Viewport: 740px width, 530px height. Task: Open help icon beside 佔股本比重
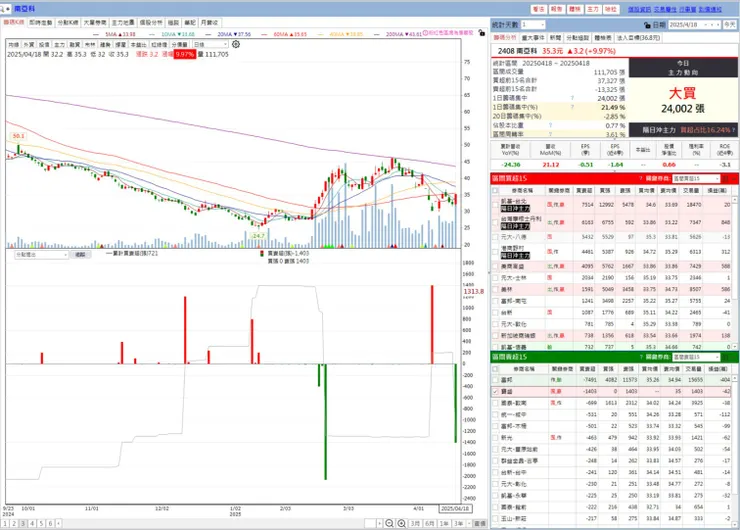click(550, 125)
